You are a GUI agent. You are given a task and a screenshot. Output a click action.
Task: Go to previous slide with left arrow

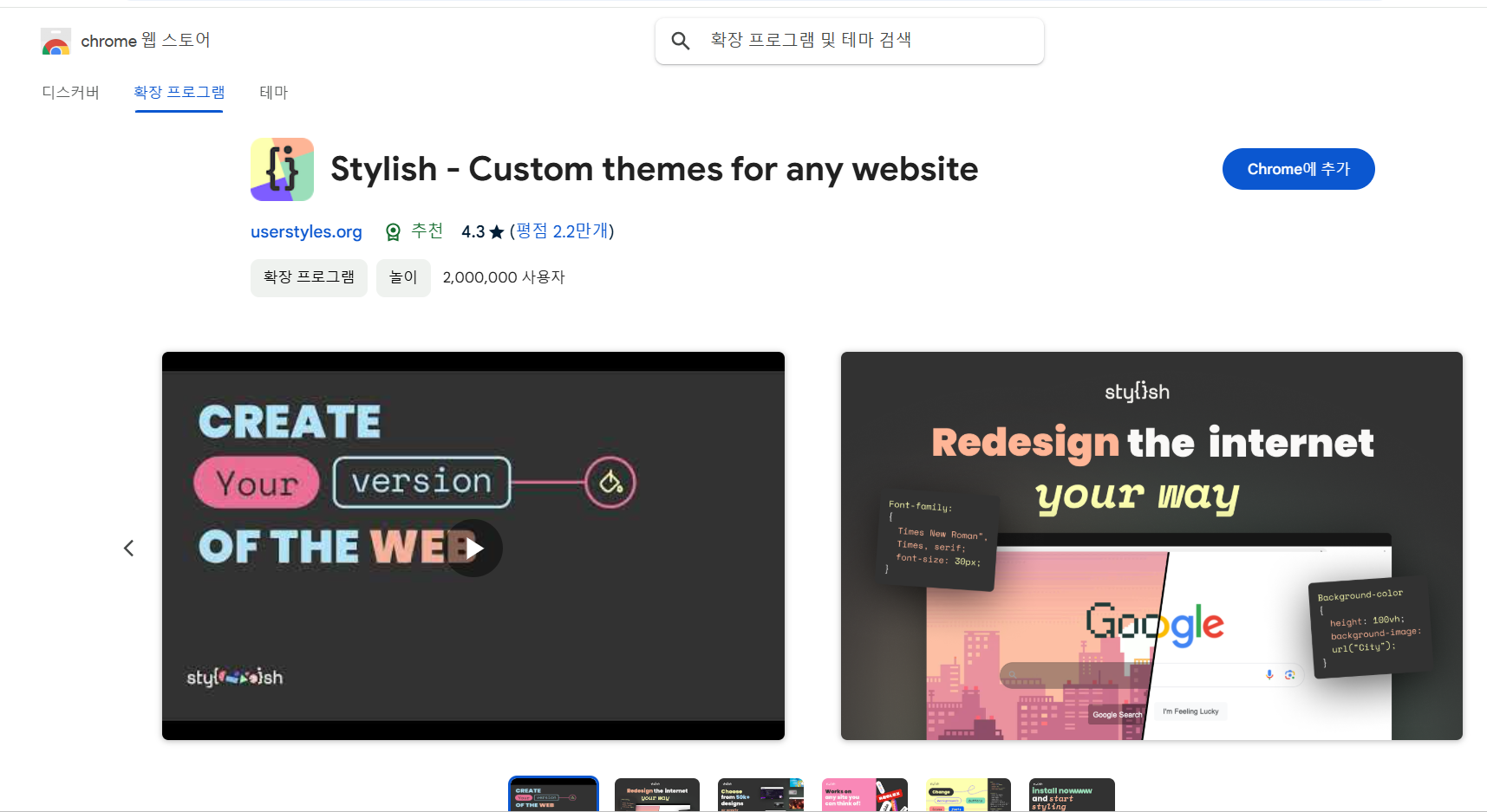(129, 548)
